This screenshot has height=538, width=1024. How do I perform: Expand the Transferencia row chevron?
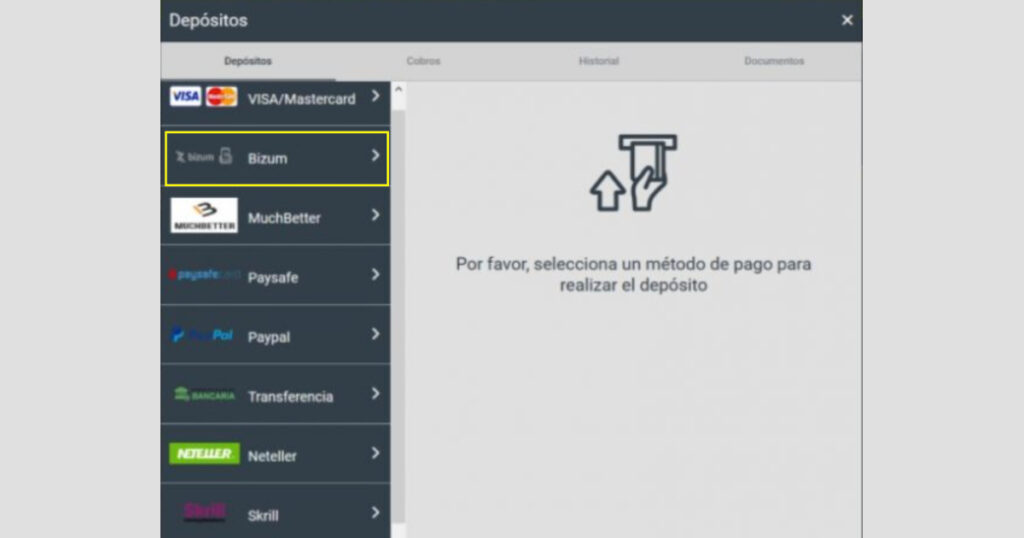pyautogui.click(x=376, y=393)
